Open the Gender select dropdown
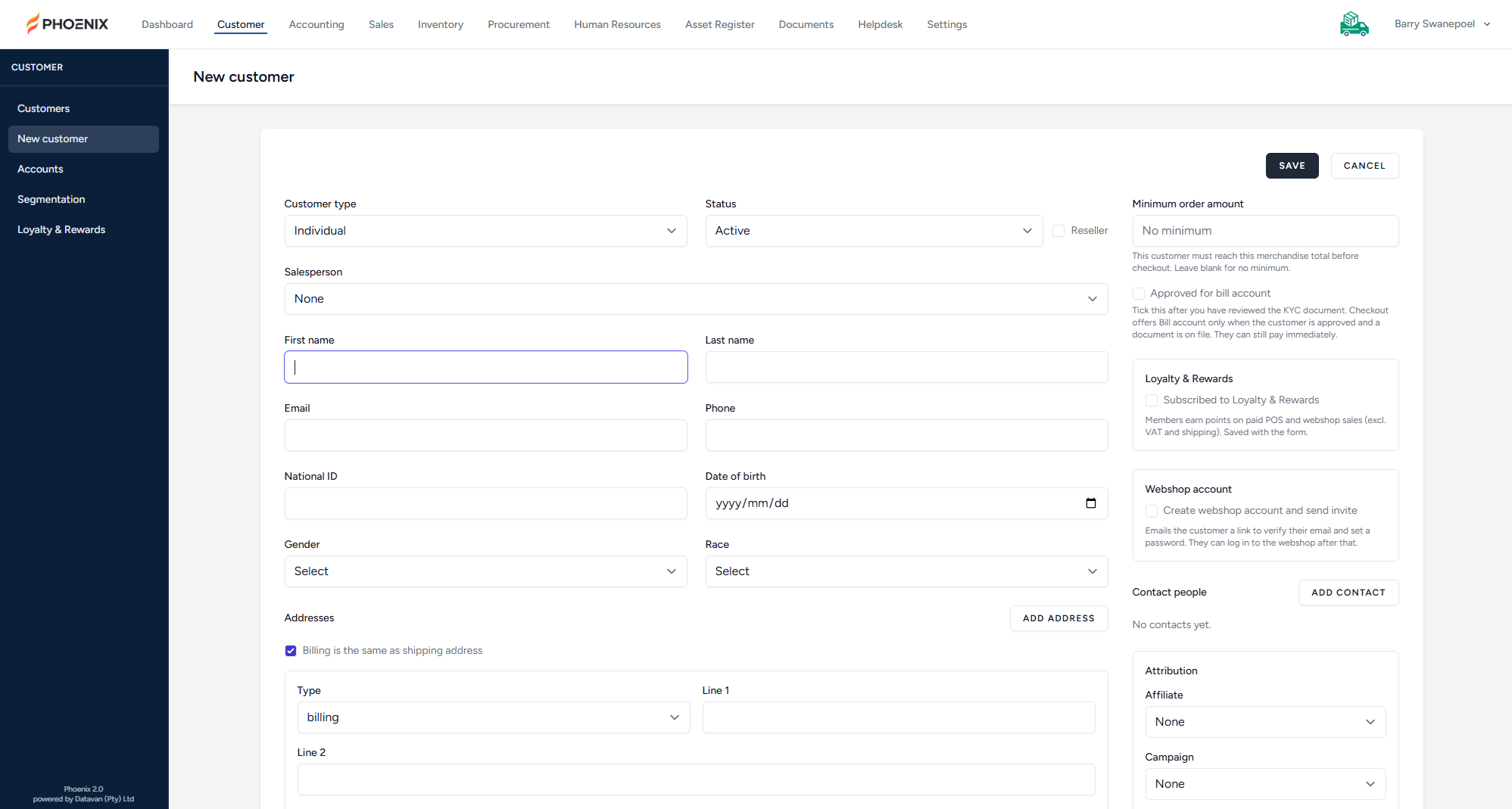The height and width of the screenshot is (809, 1512). (485, 571)
